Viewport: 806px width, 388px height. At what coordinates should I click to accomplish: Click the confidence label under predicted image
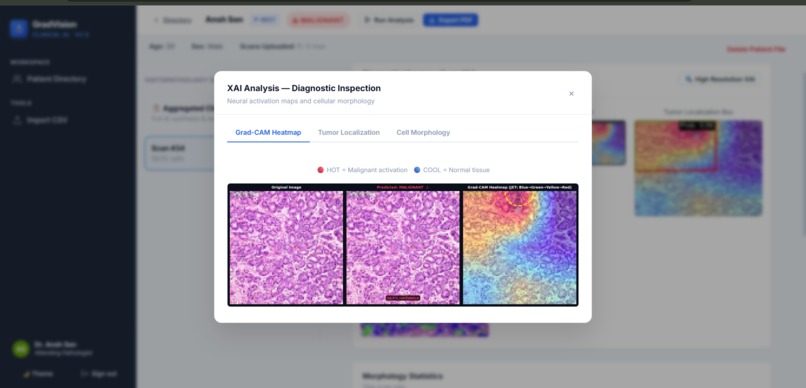(403, 298)
